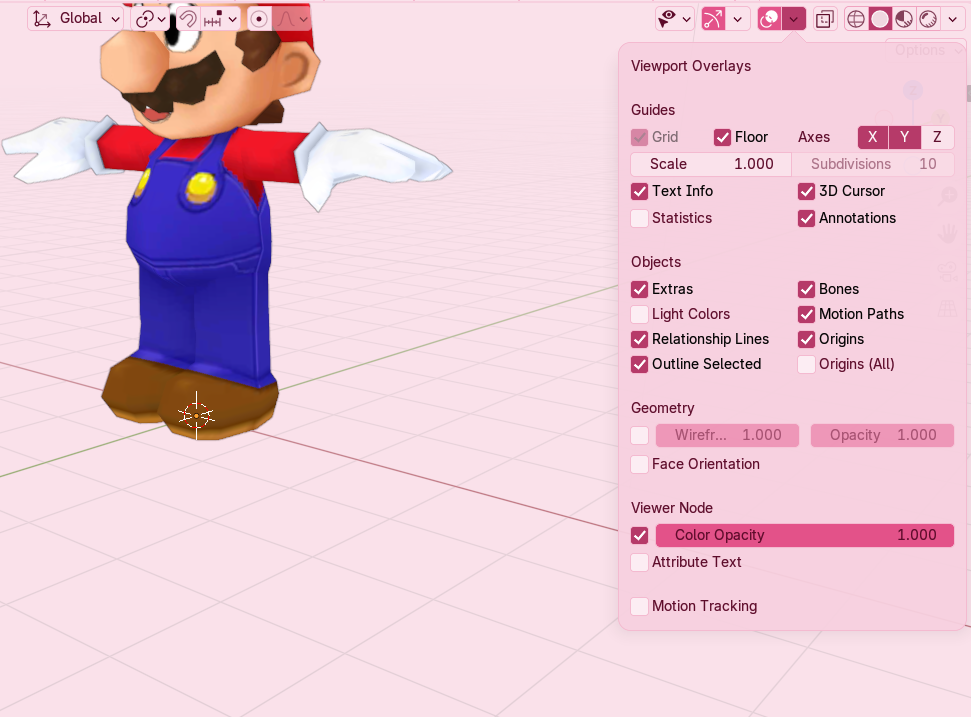Viewport: 971px width, 717px height.
Task: Switch to Wireframe viewport shading
Action: [856, 19]
